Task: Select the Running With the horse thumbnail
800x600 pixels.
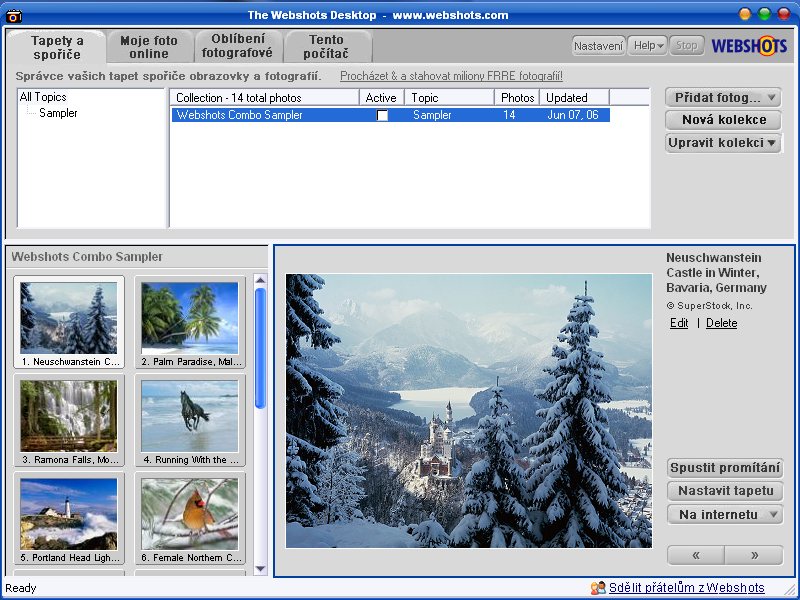Action: [x=190, y=420]
